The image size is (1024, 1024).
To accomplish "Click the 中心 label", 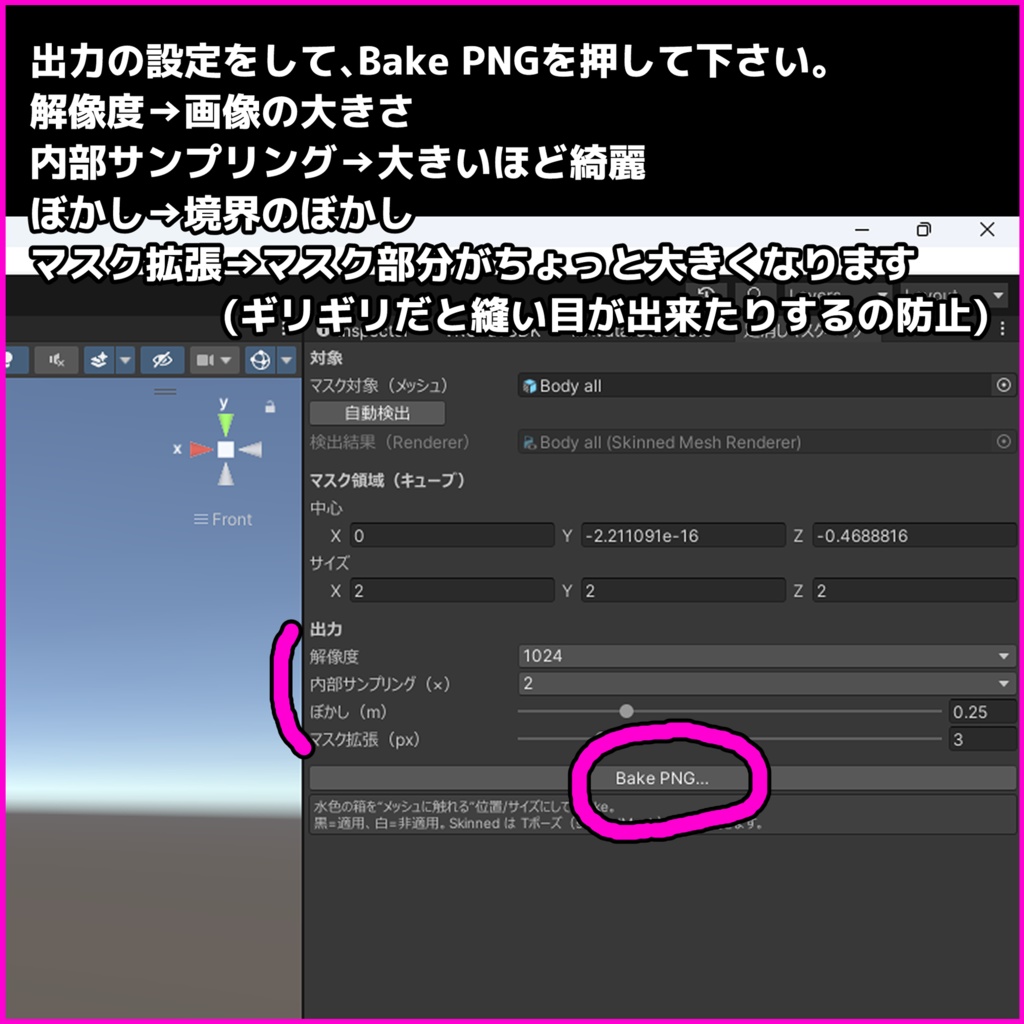I will 326,508.
